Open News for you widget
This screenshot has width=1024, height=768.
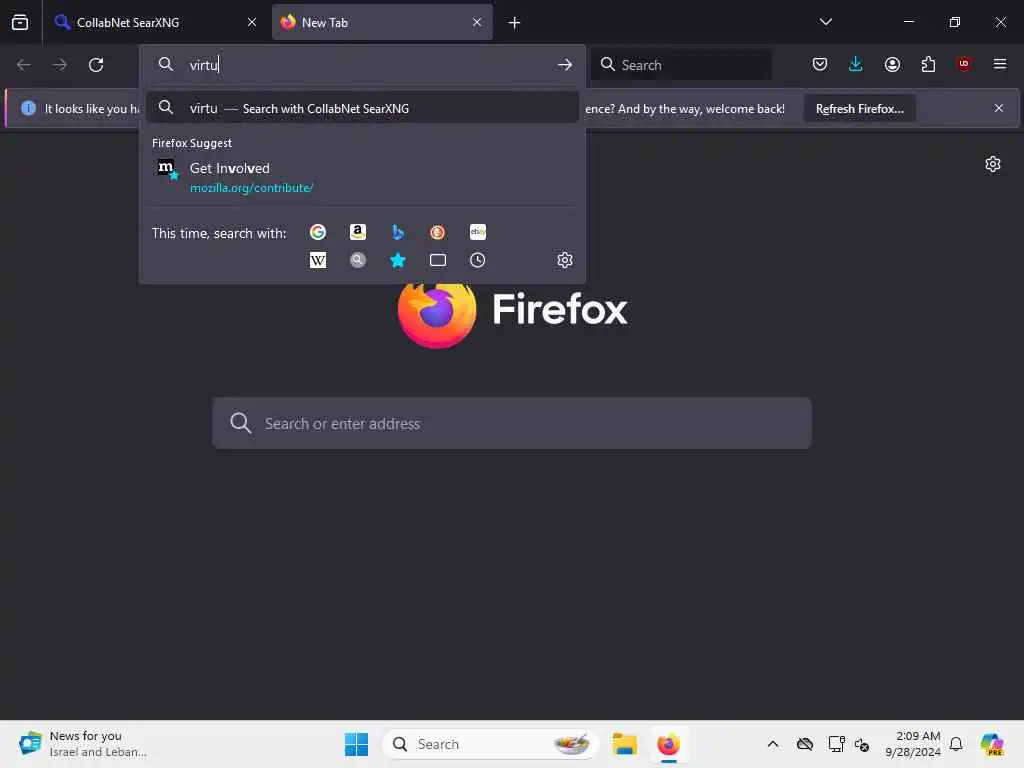[x=84, y=744]
